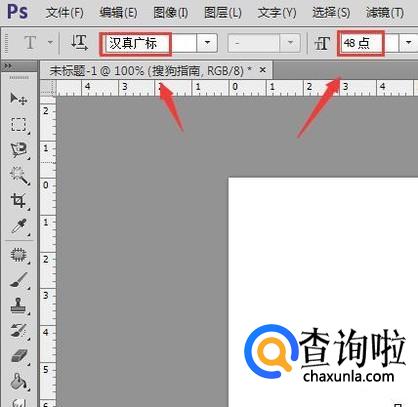Select the Magic Wand tool

pyautogui.click(x=19, y=175)
